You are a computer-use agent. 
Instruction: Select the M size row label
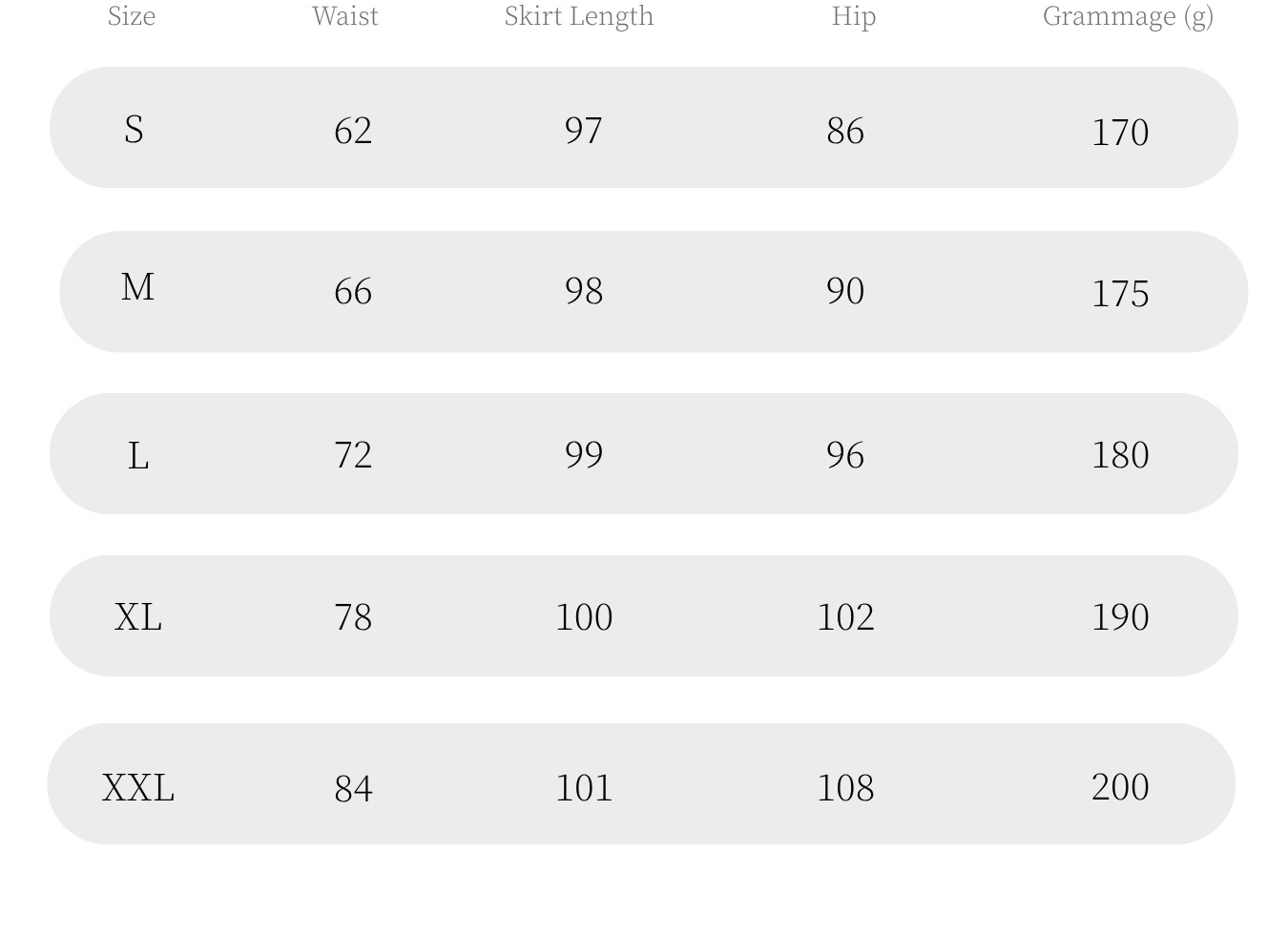tap(137, 287)
